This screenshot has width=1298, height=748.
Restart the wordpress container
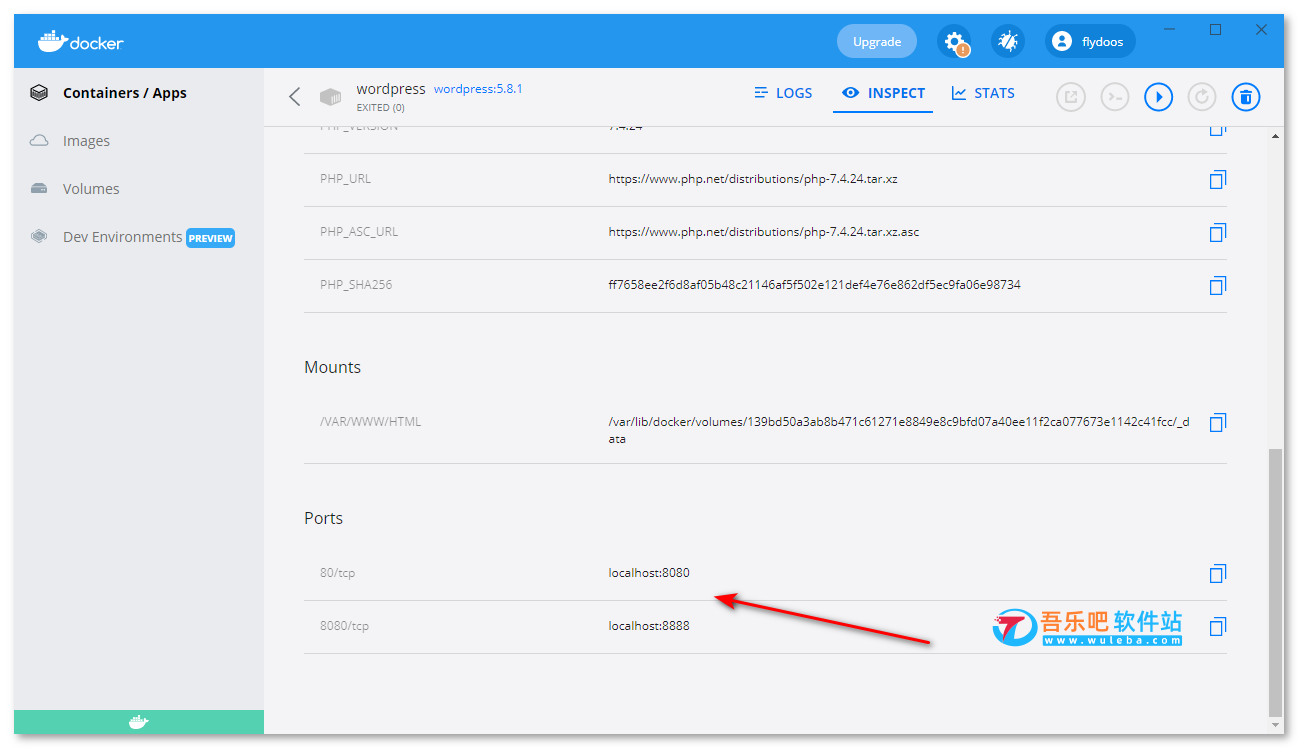(1202, 97)
